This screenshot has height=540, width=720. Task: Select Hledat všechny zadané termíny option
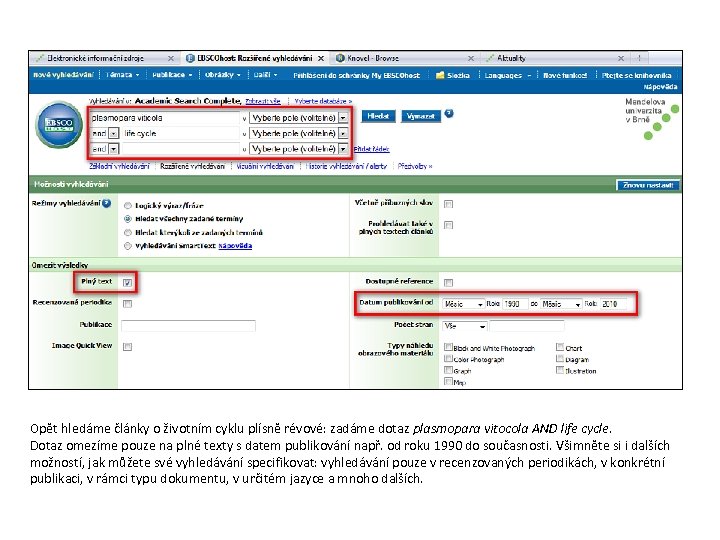128,219
